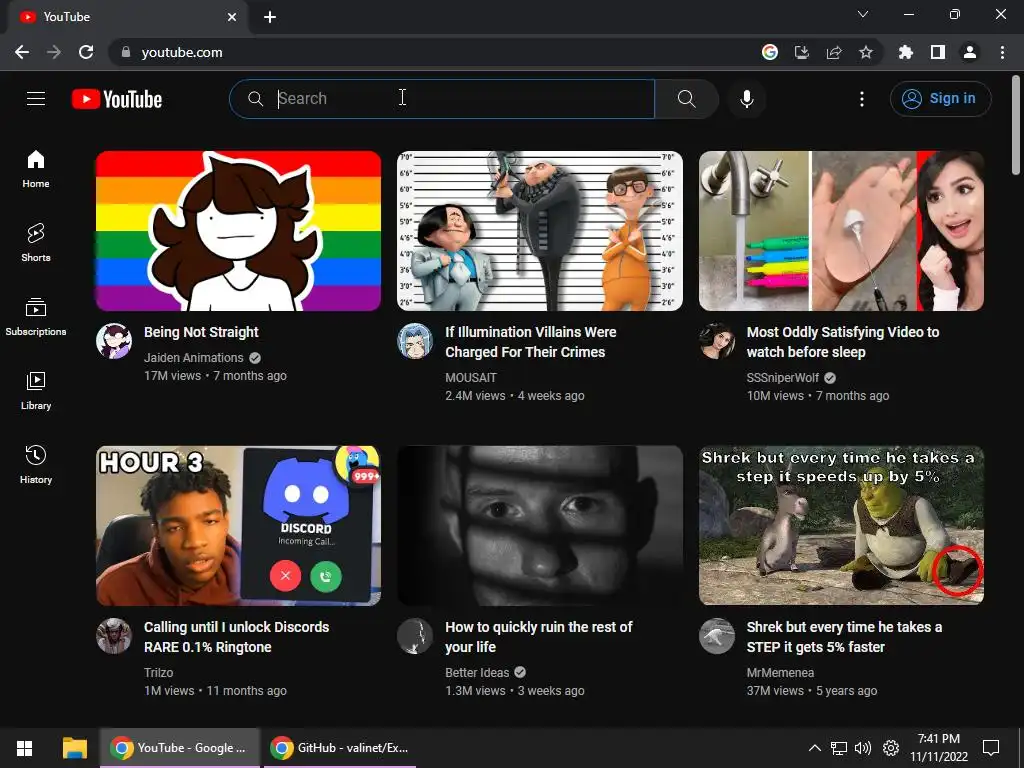Open Jaiden Animations channel name
Screen dimensions: 1024x768
[193, 358]
